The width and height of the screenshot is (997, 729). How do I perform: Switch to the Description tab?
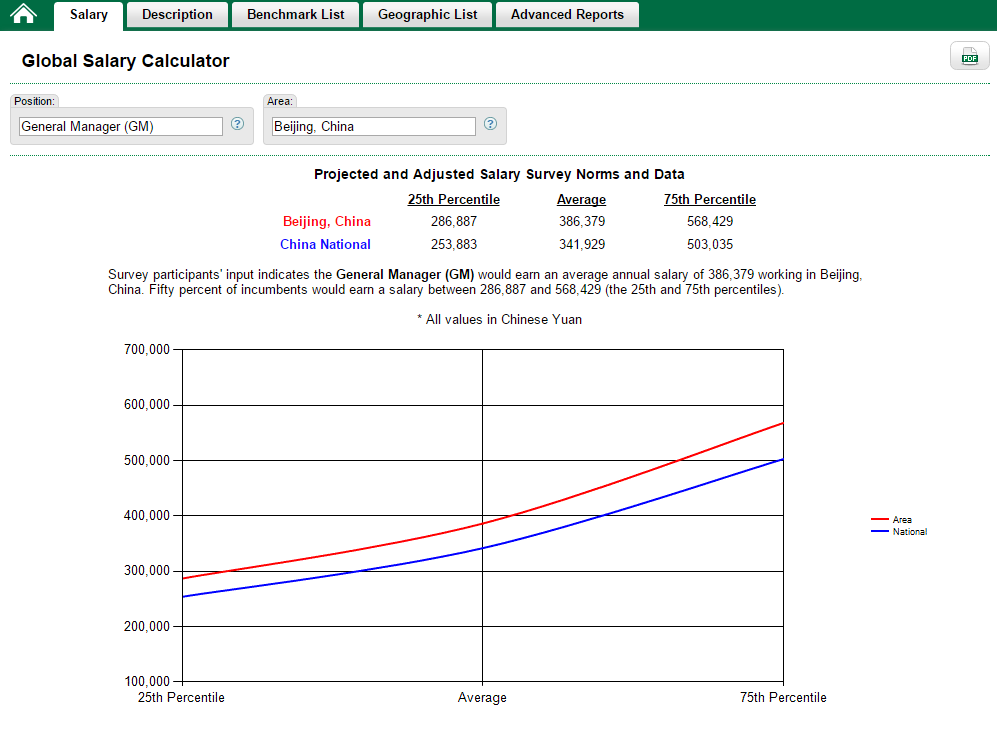[177, 15]
